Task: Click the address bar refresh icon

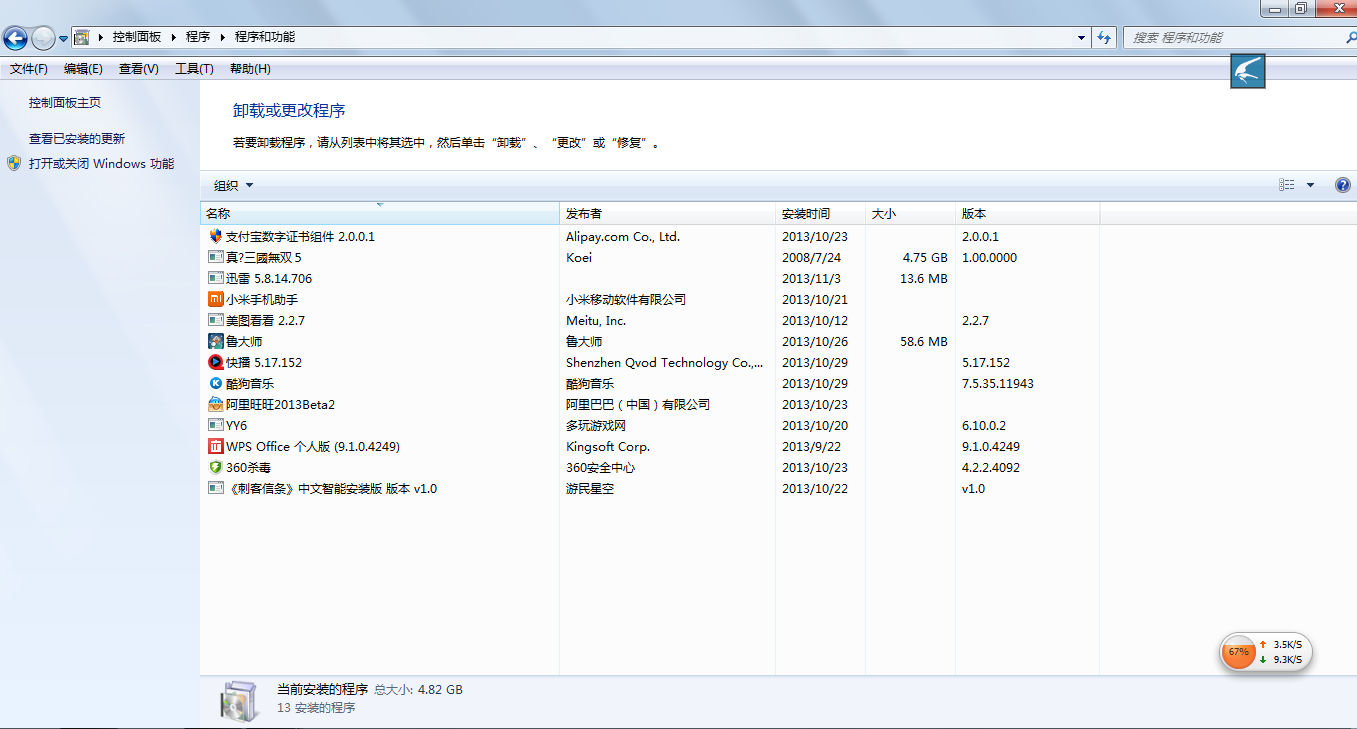Action: pos(1104,37)
